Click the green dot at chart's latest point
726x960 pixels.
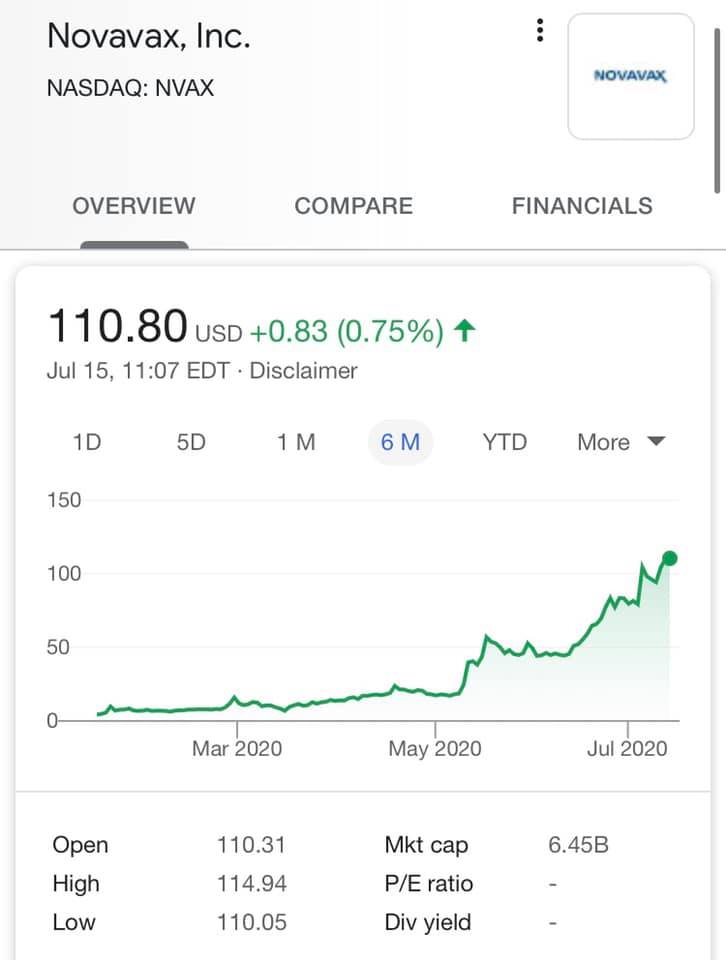[x=670, y=558]
